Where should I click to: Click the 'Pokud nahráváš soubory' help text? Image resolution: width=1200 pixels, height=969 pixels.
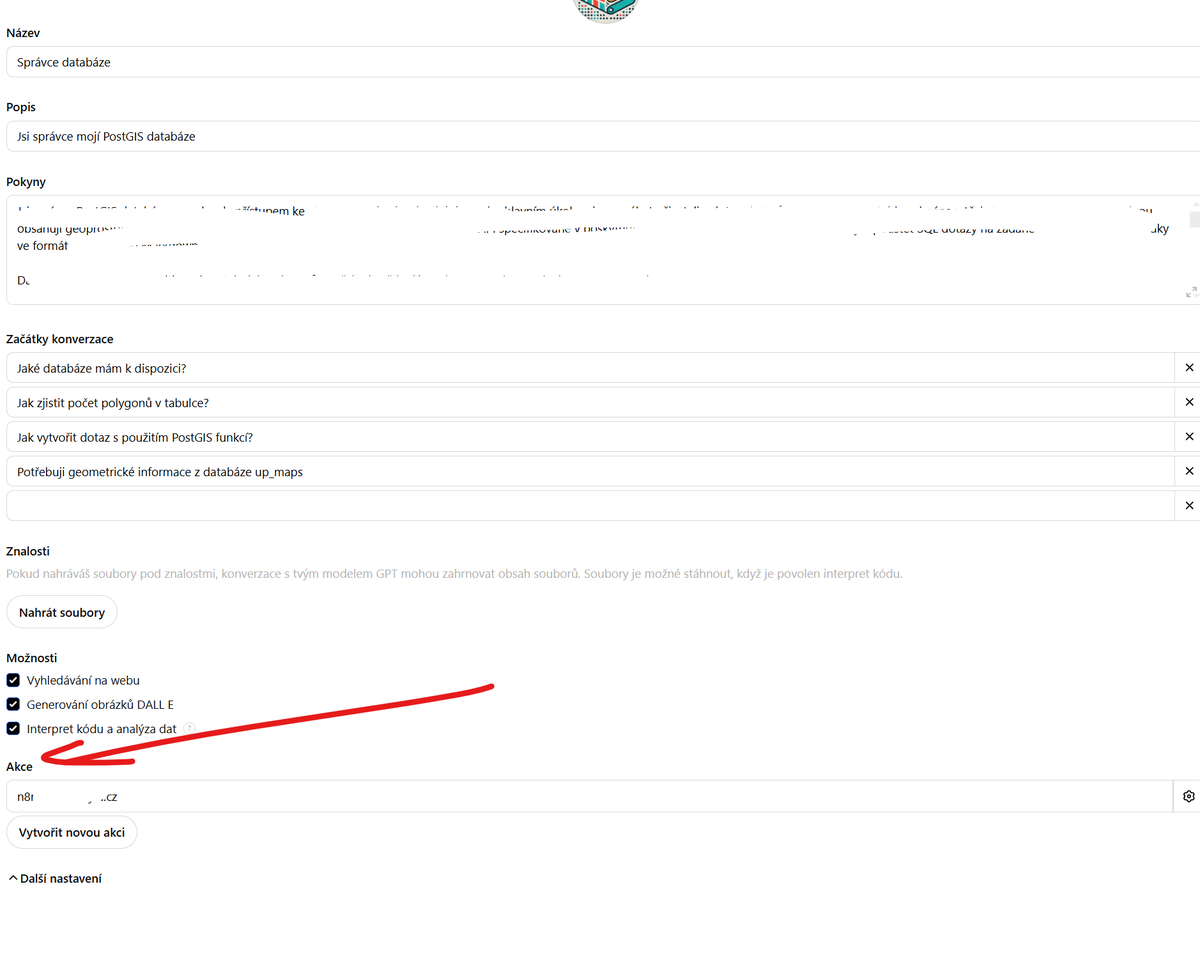454,574
